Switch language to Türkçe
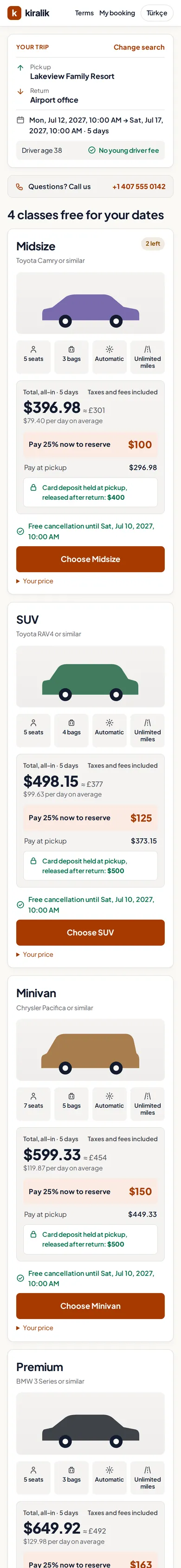The image size is (181, 1568). 157,13
